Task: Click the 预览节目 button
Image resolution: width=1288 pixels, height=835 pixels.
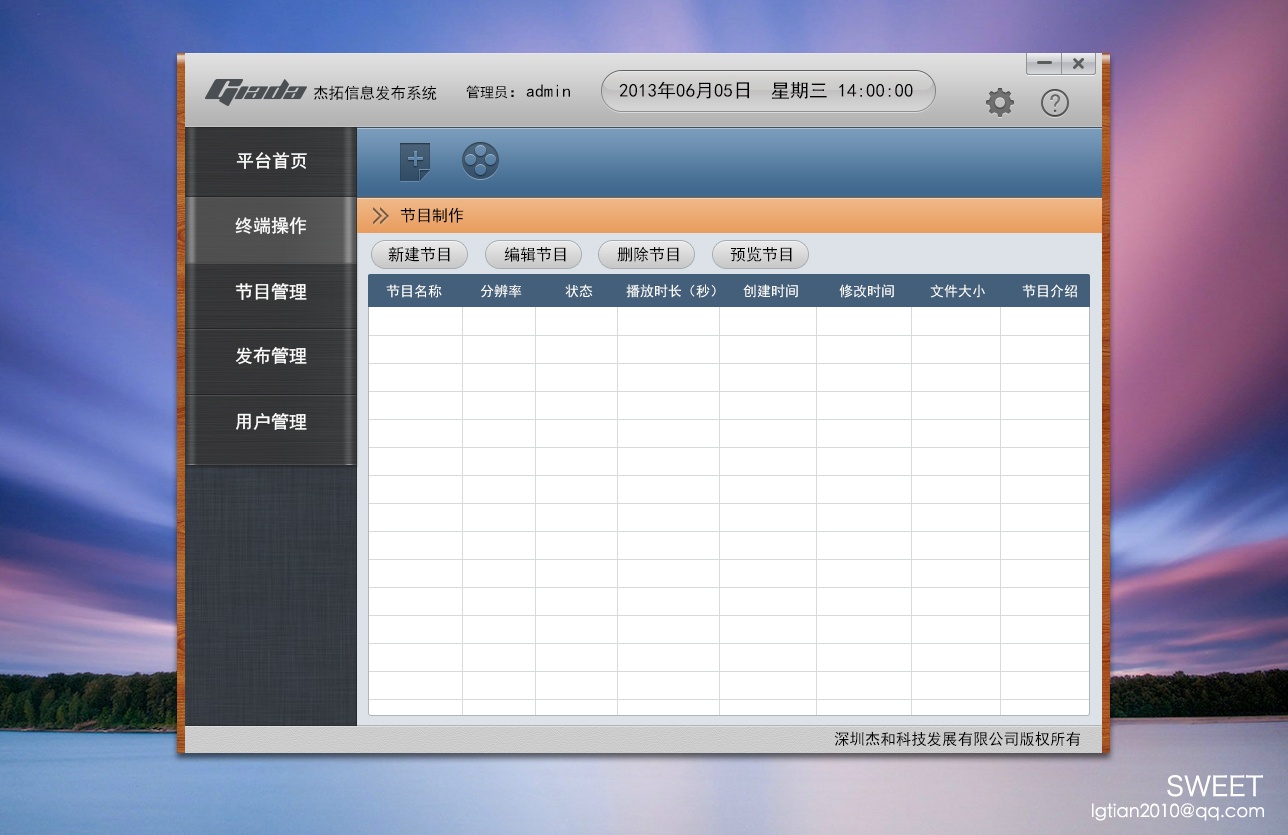Action: (x=761, y=255)
